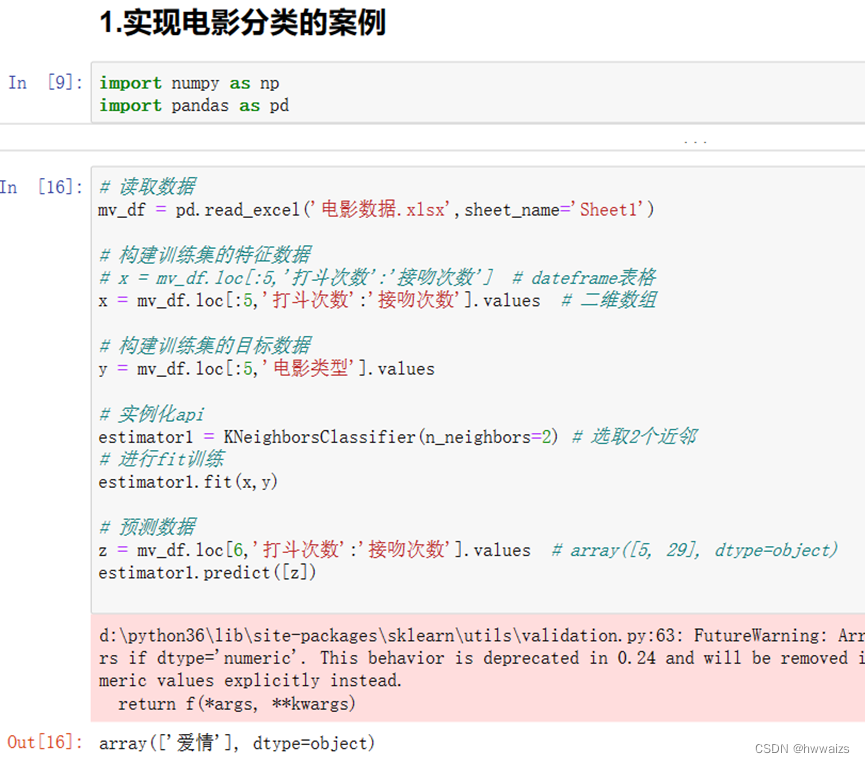Click the comment # 选取2个近邻

click(x=635, y=436)
